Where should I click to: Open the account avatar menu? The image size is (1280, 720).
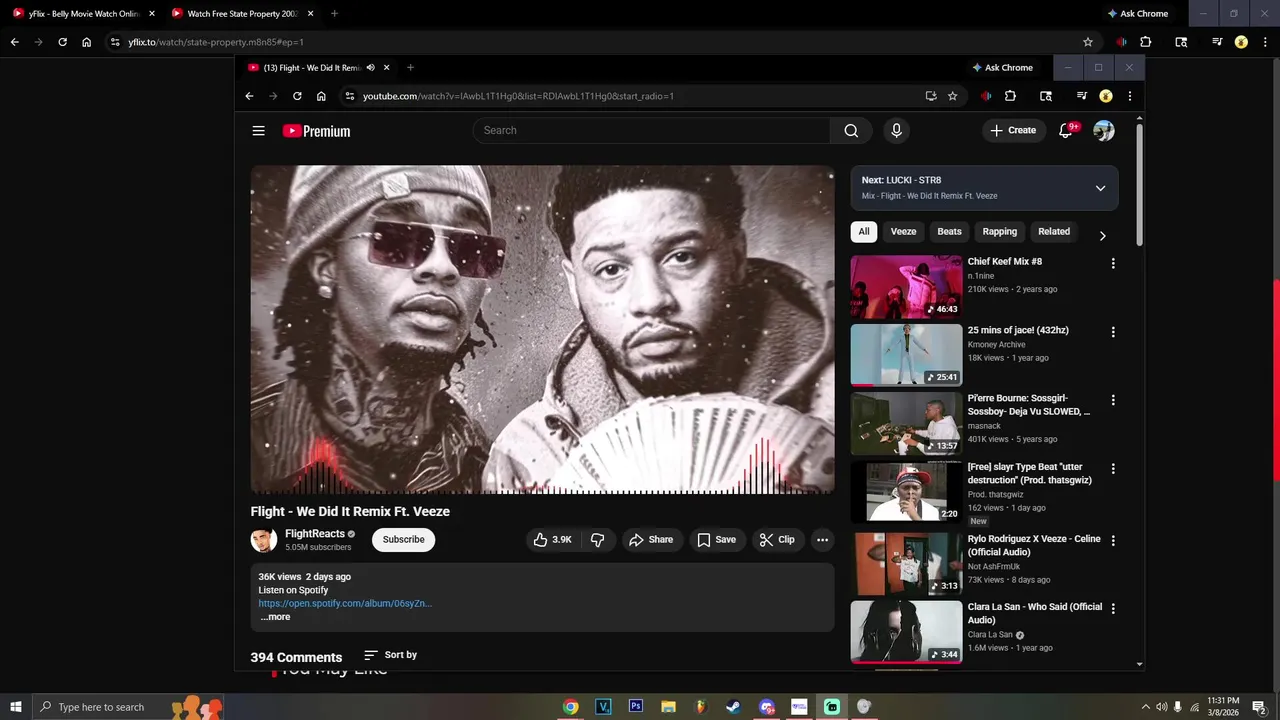[1104, 131]
